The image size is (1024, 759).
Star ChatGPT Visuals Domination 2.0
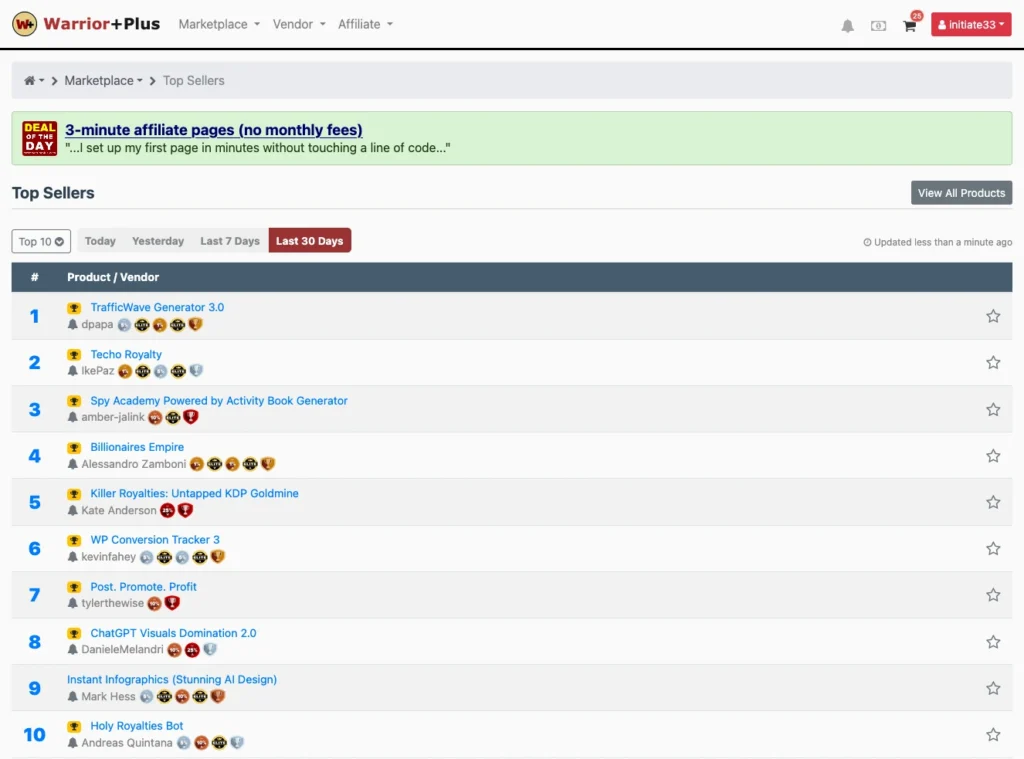click(x=993, y=642)
